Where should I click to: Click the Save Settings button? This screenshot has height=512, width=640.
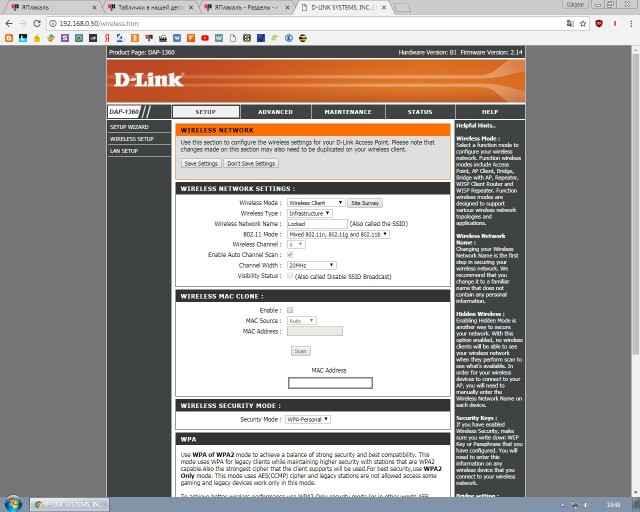201,163
